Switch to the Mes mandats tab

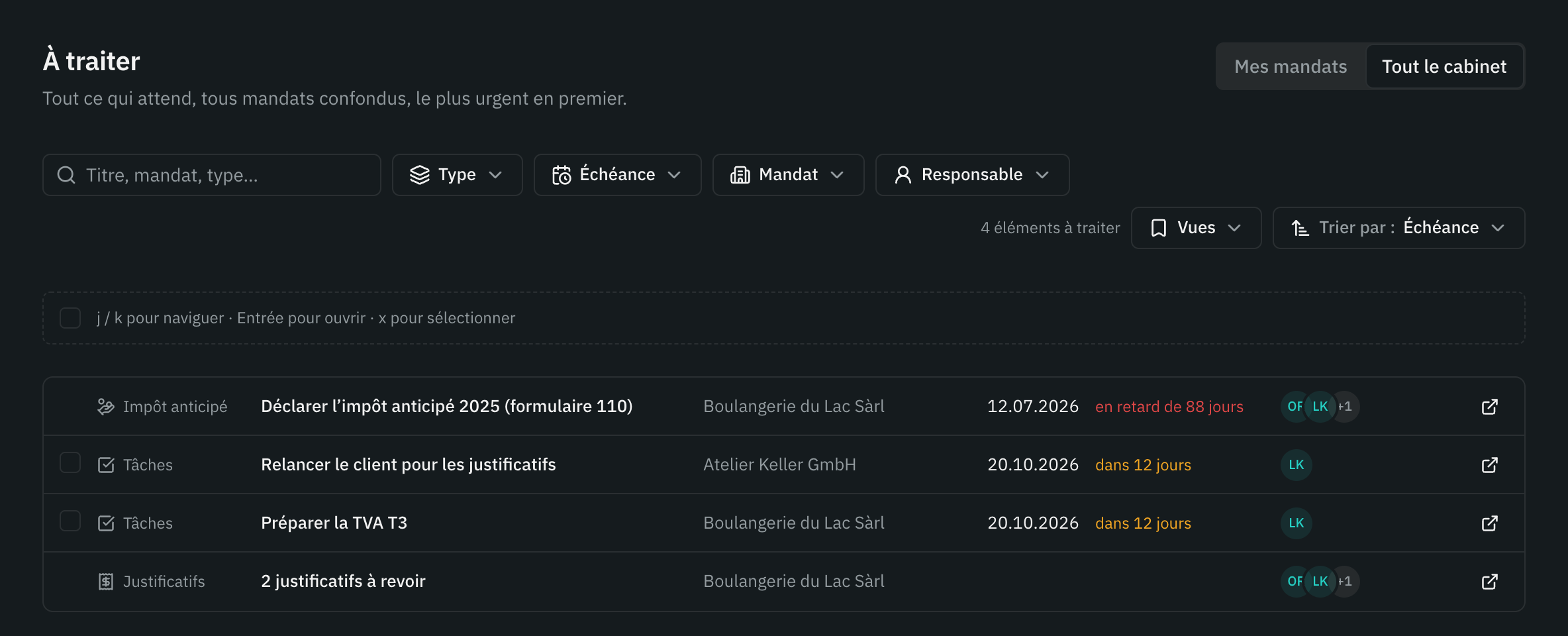[x=1291, y=66]
